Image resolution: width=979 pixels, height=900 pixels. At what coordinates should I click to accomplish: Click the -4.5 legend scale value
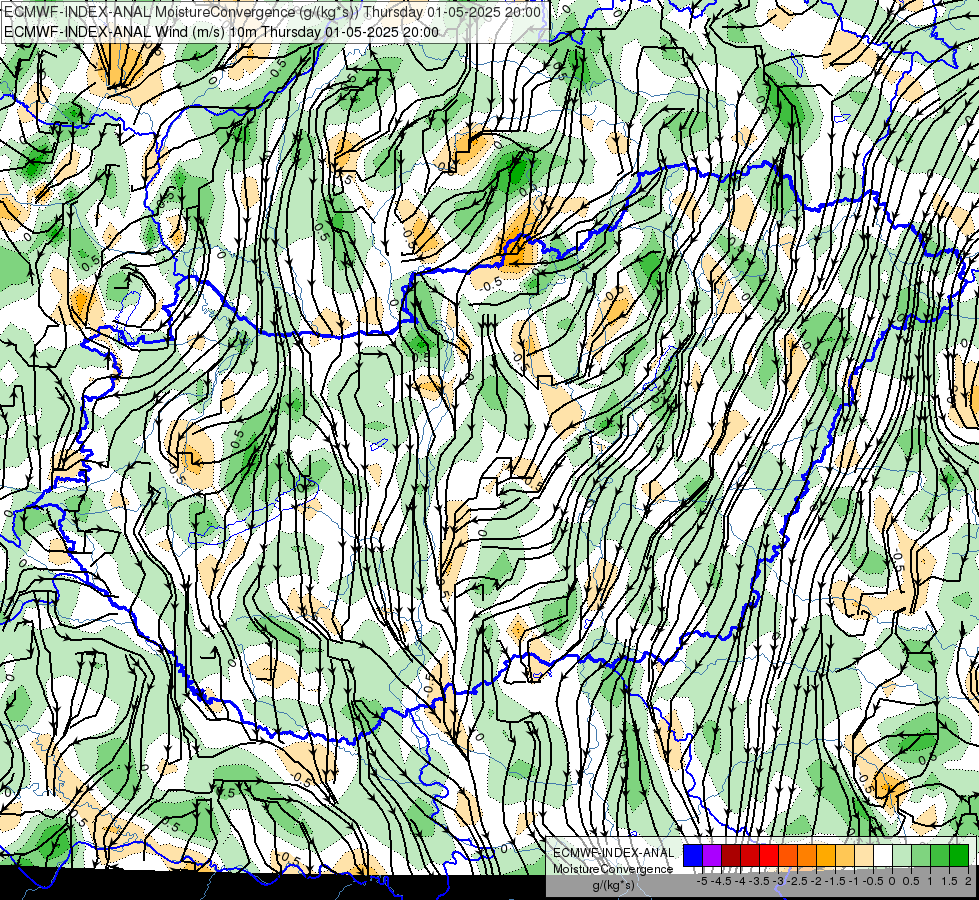721,881
